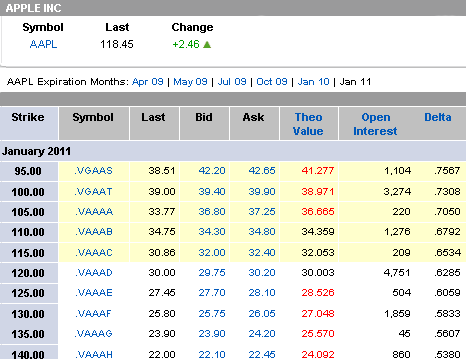The image size is (466, 364).
Task: Open option symbol .VAAAF
Action: click(93, 314)
